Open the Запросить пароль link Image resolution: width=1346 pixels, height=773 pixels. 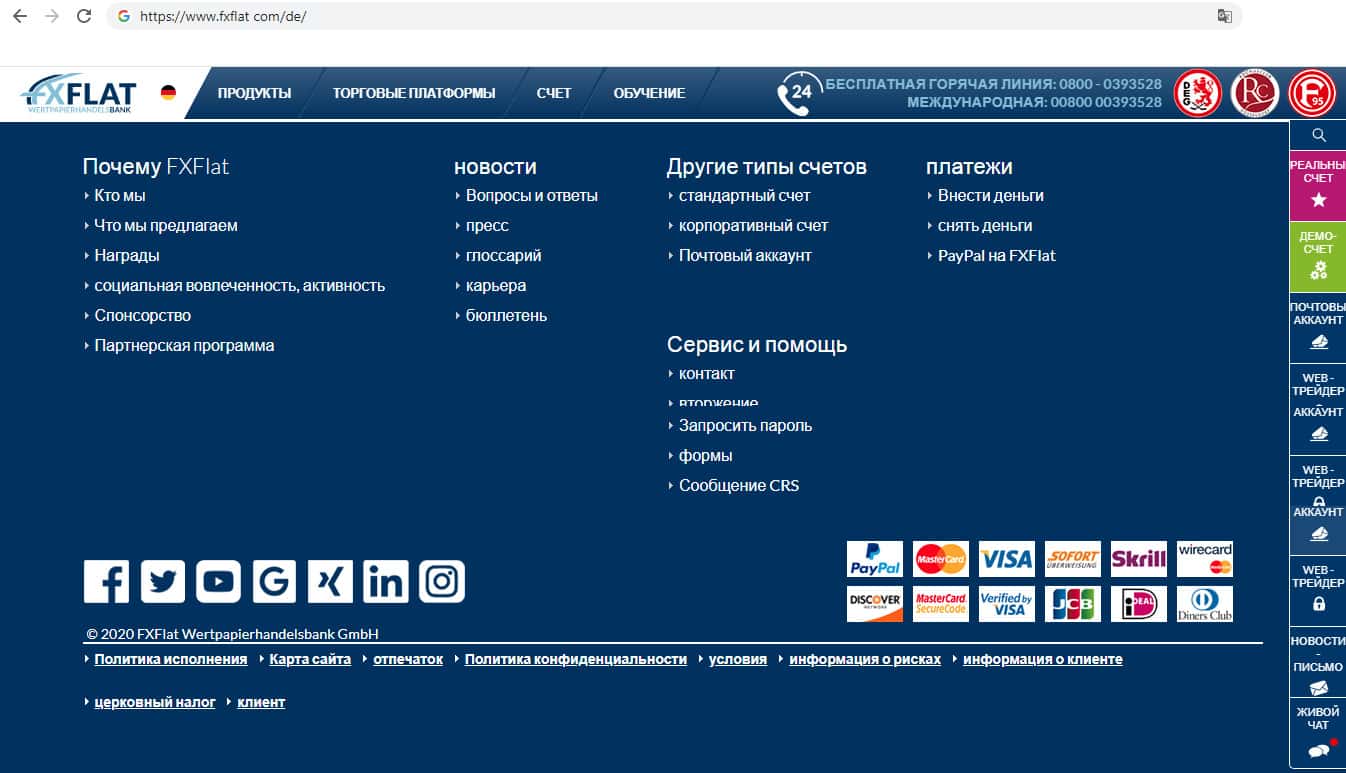click(746, 426)
